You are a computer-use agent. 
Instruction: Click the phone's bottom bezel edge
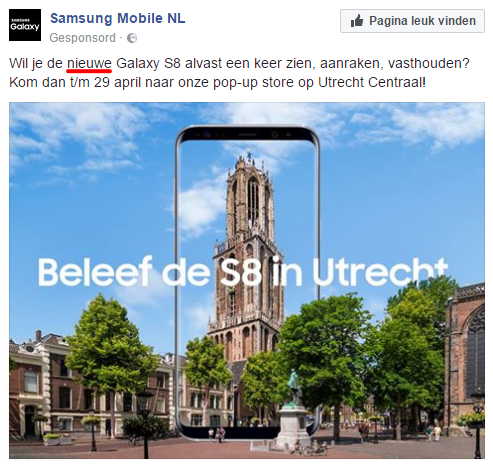click(247, 434)
